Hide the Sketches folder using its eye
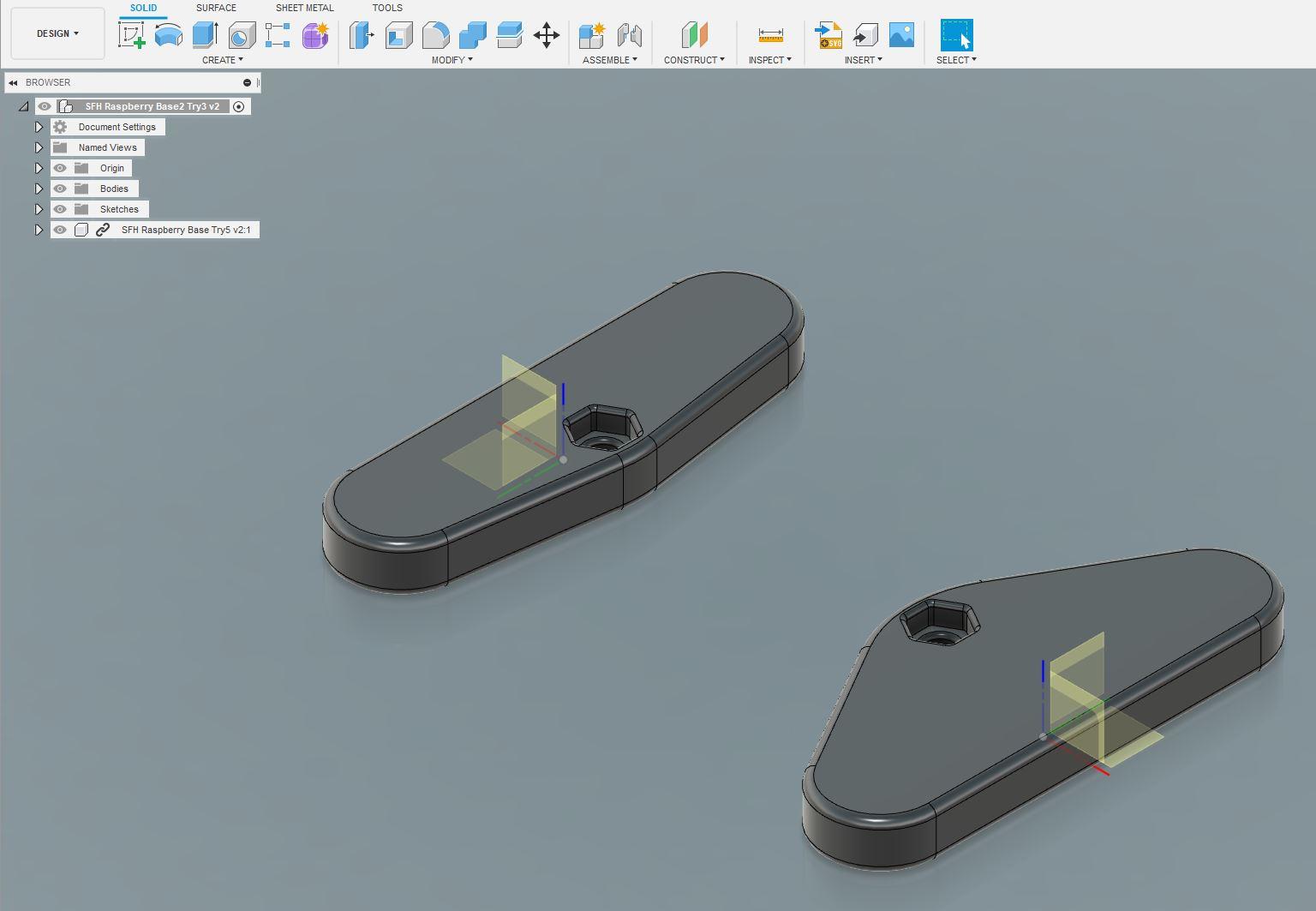This screenshot has width=1316, height=911. 60,209
